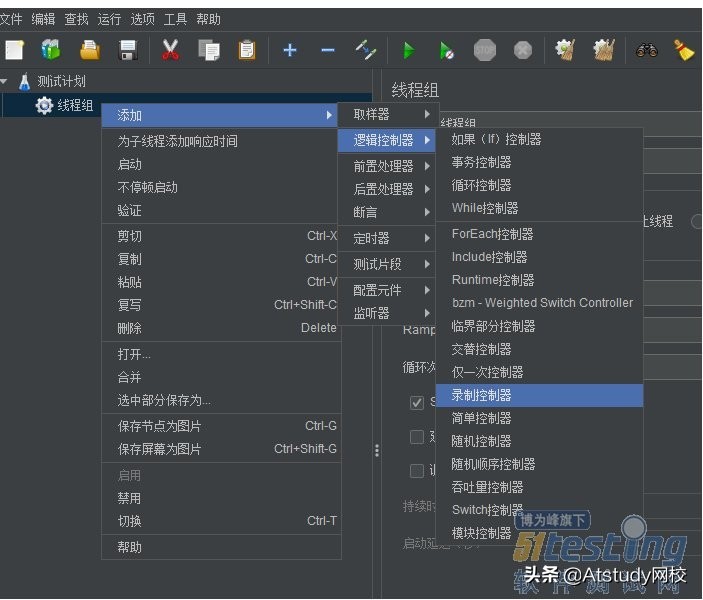
Task: Choose bzm - Weighted Switch Controller
Action: (539, 303)
